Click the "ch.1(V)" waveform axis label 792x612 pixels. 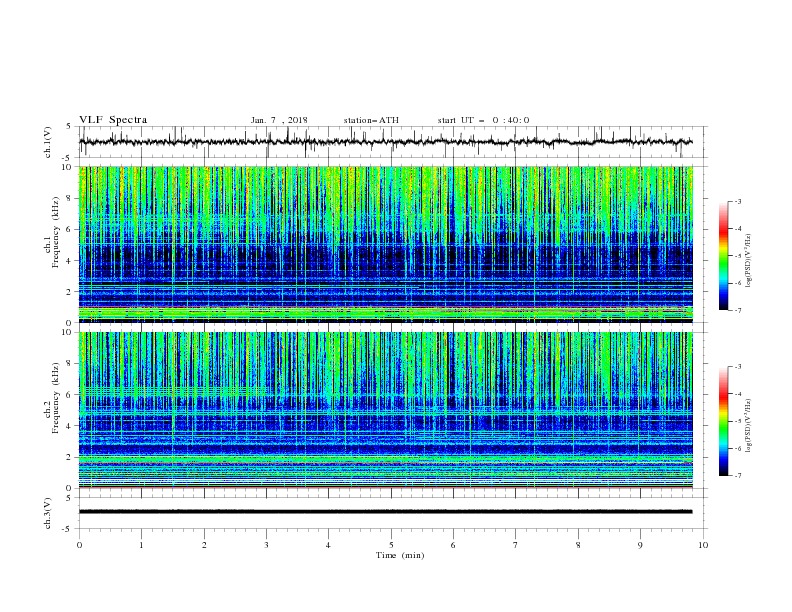[48, 142]
